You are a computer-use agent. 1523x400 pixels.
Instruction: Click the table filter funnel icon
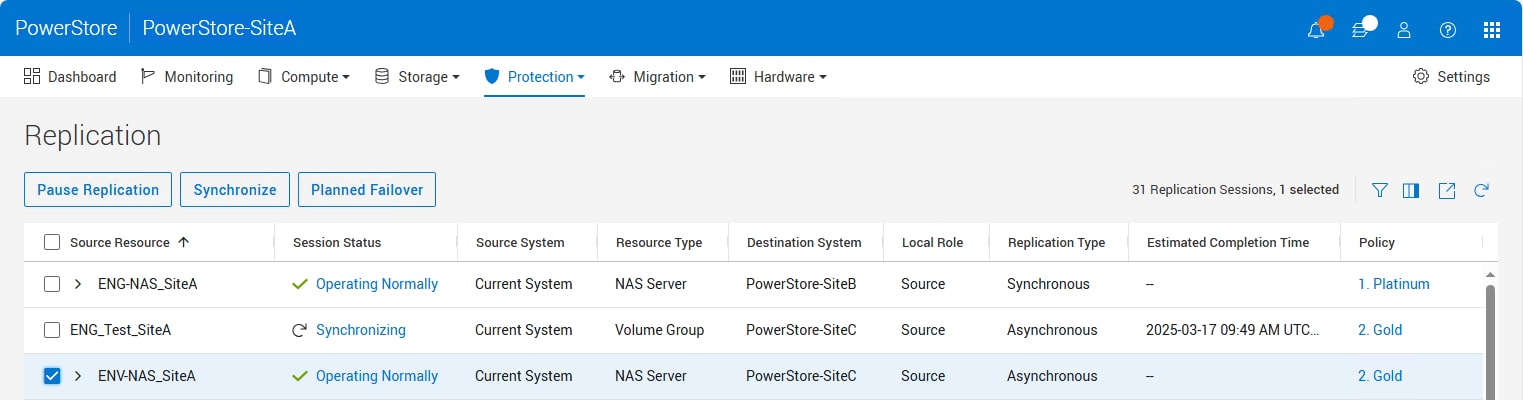point(1380,190)
